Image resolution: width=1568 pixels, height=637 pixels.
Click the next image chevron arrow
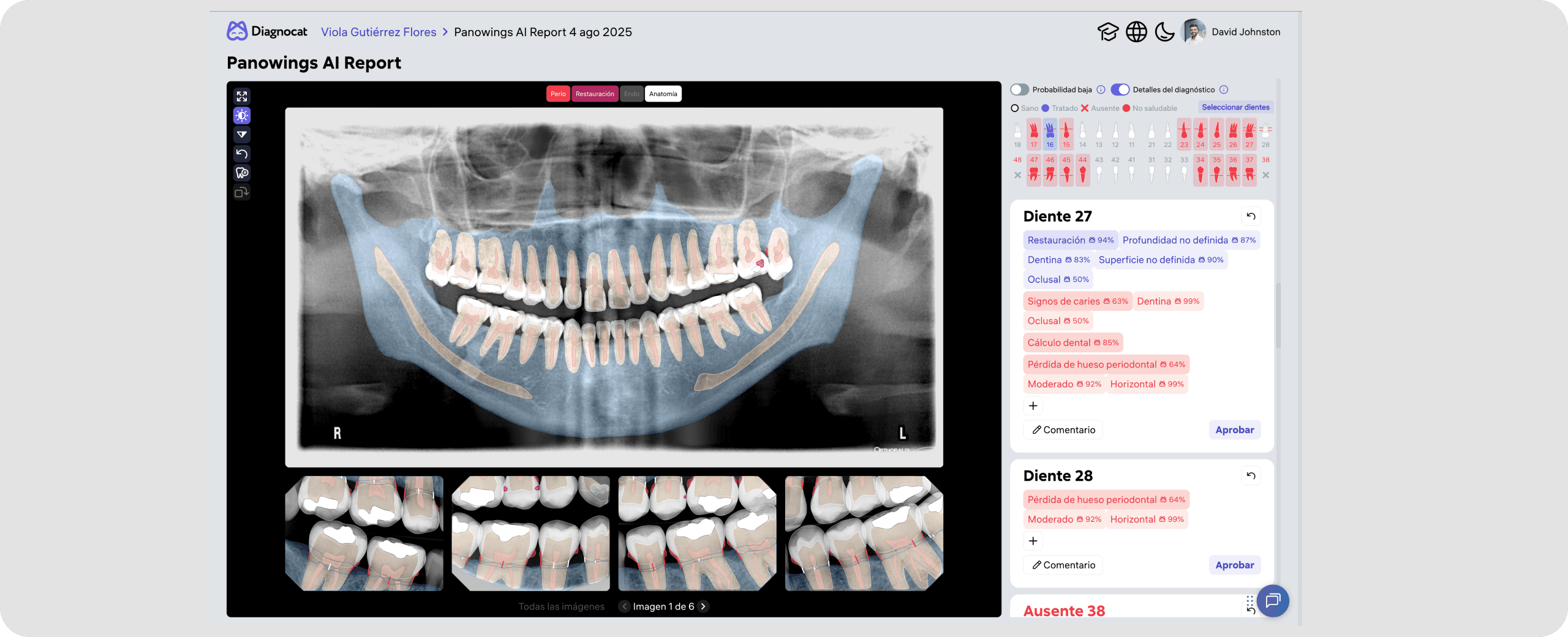coord(703,606)
